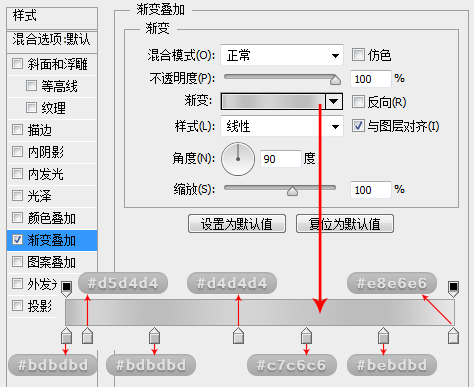The image size is (474, 387).
Task: Uncheck 与图层对齐(I) checkbox
Action: pyautogui.click(x=358, y=126)
